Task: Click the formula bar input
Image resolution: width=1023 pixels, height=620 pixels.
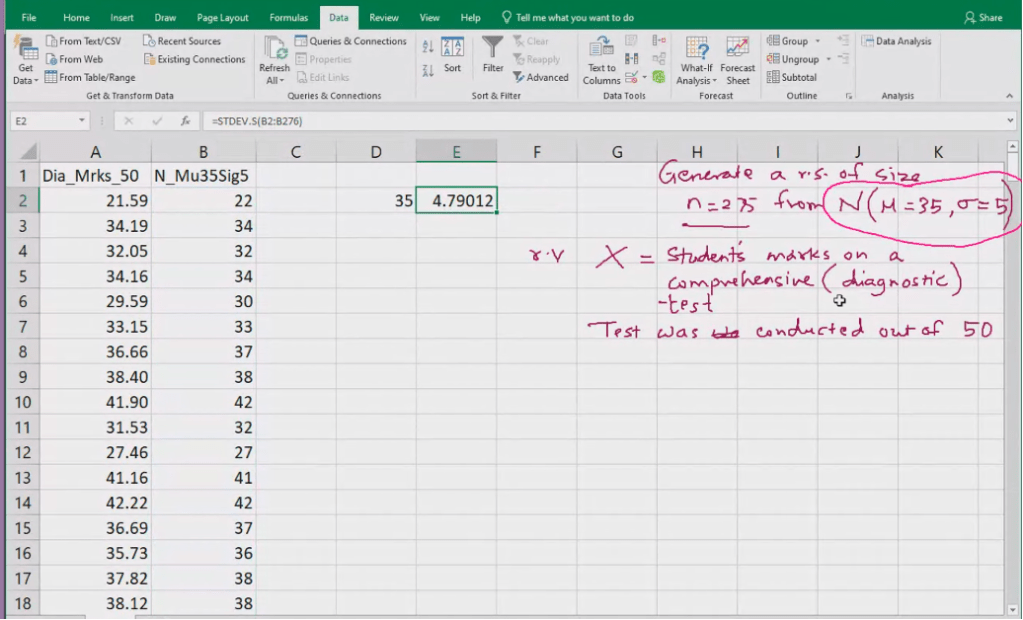Action: [600, 121]
